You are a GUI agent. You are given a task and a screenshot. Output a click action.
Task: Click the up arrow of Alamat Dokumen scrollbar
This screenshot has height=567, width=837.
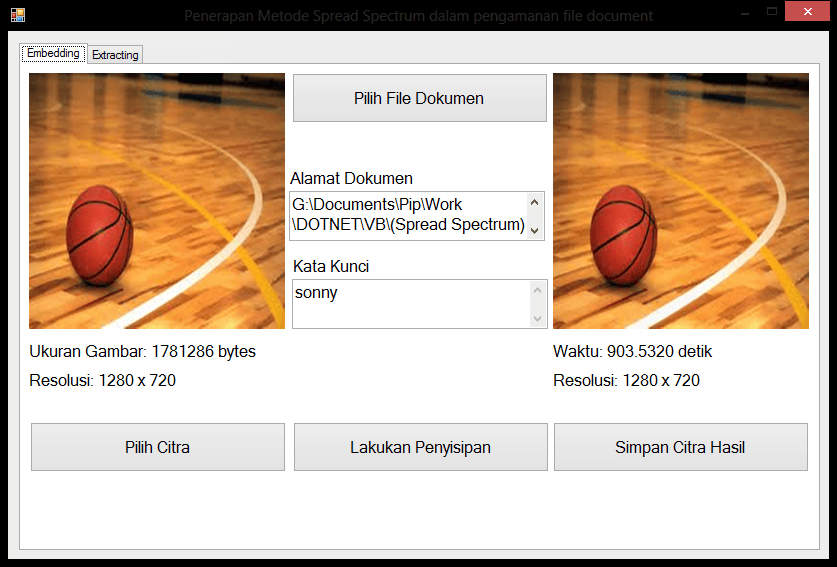click(535, 203)
